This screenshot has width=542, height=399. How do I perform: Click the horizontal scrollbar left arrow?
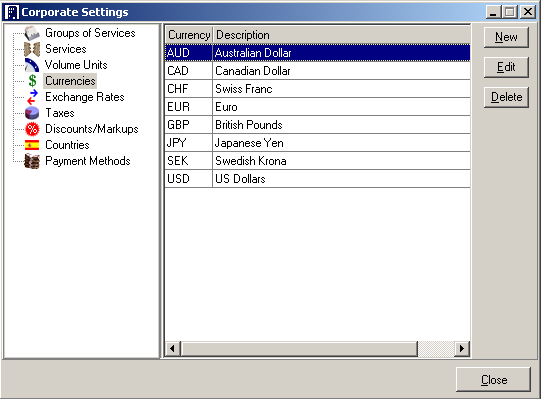(173, 349)
